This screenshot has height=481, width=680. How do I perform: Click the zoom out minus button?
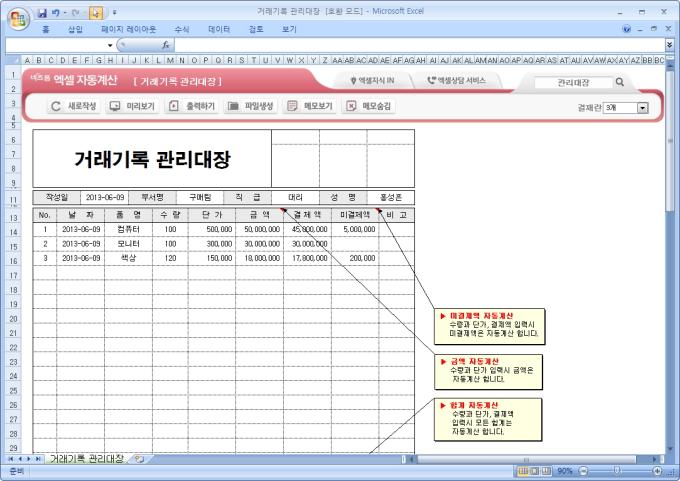click(x=583, y=471)
